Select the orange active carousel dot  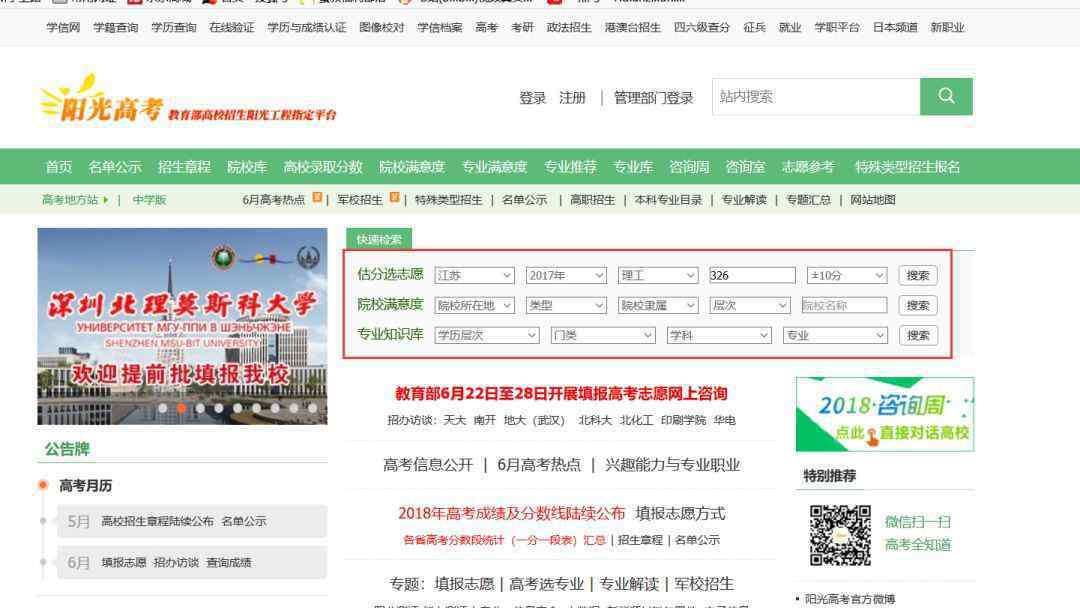[181, 408]
